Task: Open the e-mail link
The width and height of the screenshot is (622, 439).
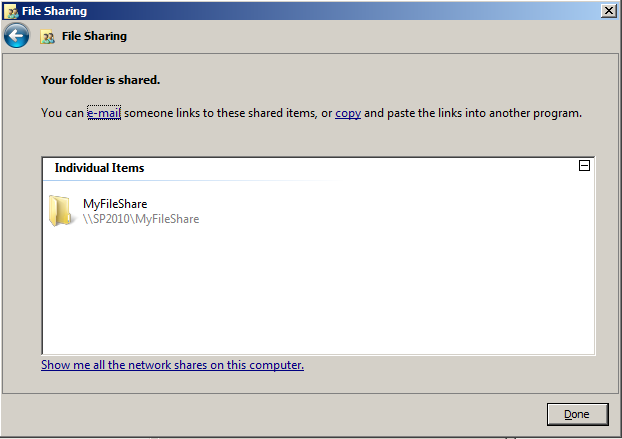Action: (104, 113)
